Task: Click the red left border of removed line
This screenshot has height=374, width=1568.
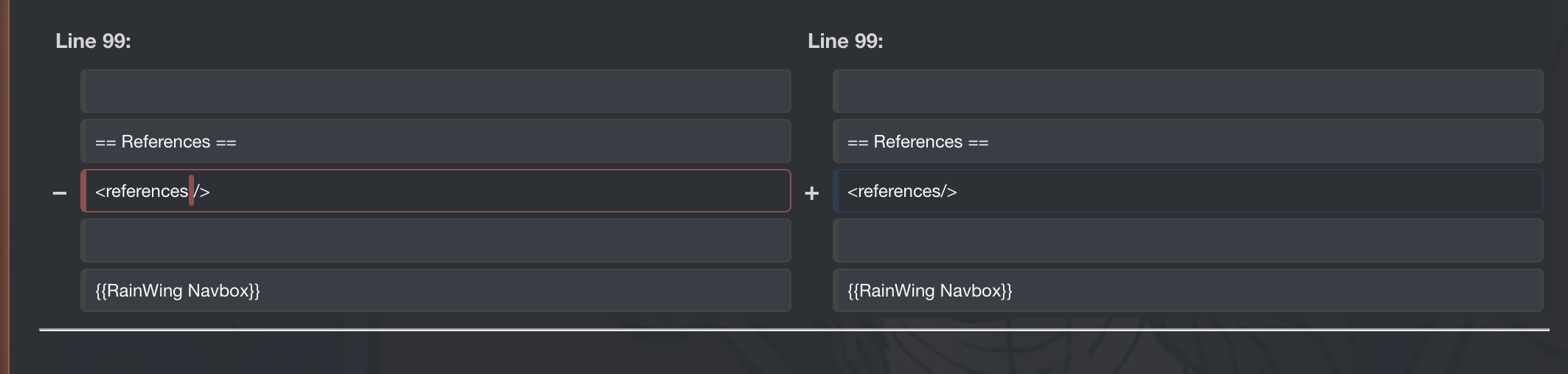Action: coord(83,191)
